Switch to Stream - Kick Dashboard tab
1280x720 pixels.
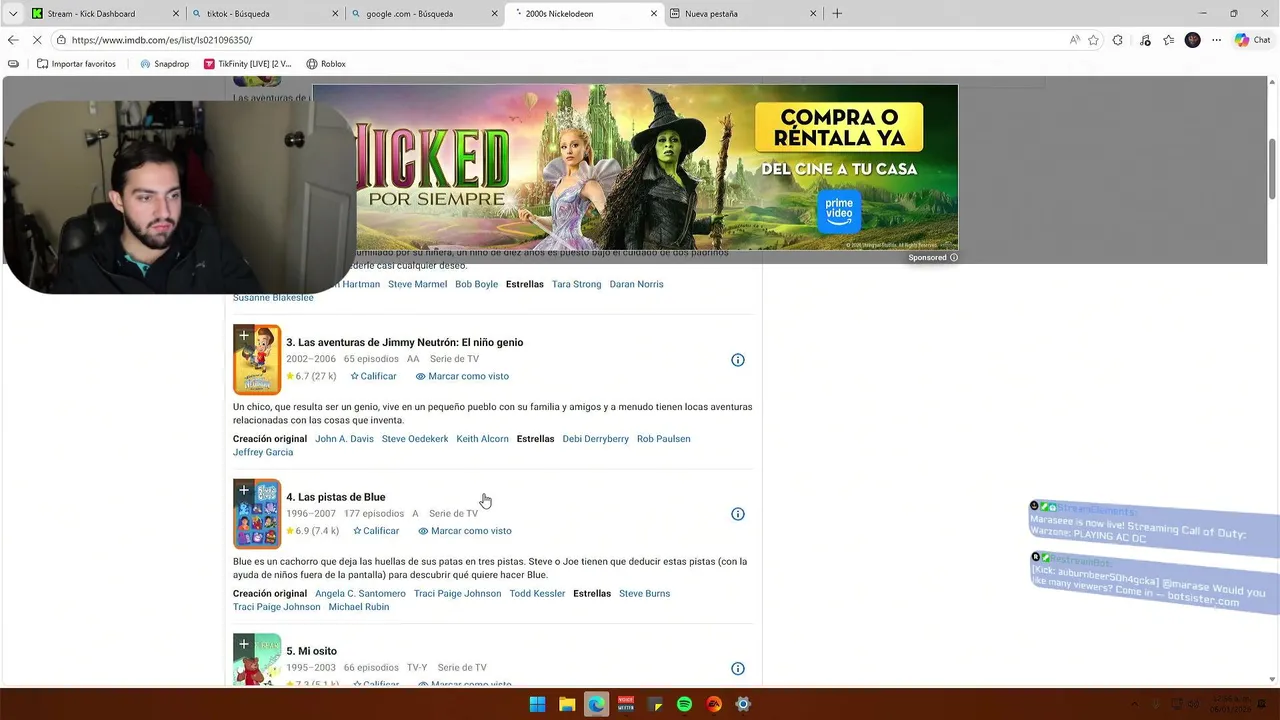click(x=105, y=13)
